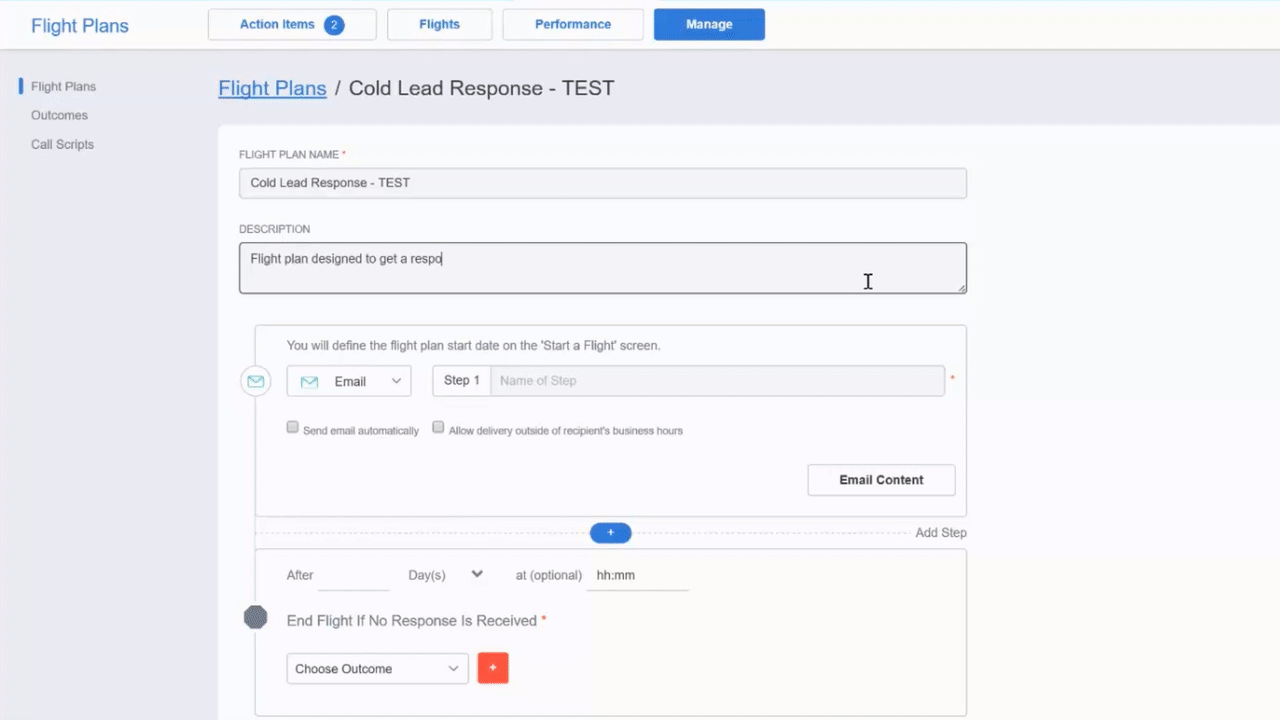The width and height of the screenshot is (1280, 720).
Task: Click the gray stop sign end-flight icon
Action: pos(256,618)
